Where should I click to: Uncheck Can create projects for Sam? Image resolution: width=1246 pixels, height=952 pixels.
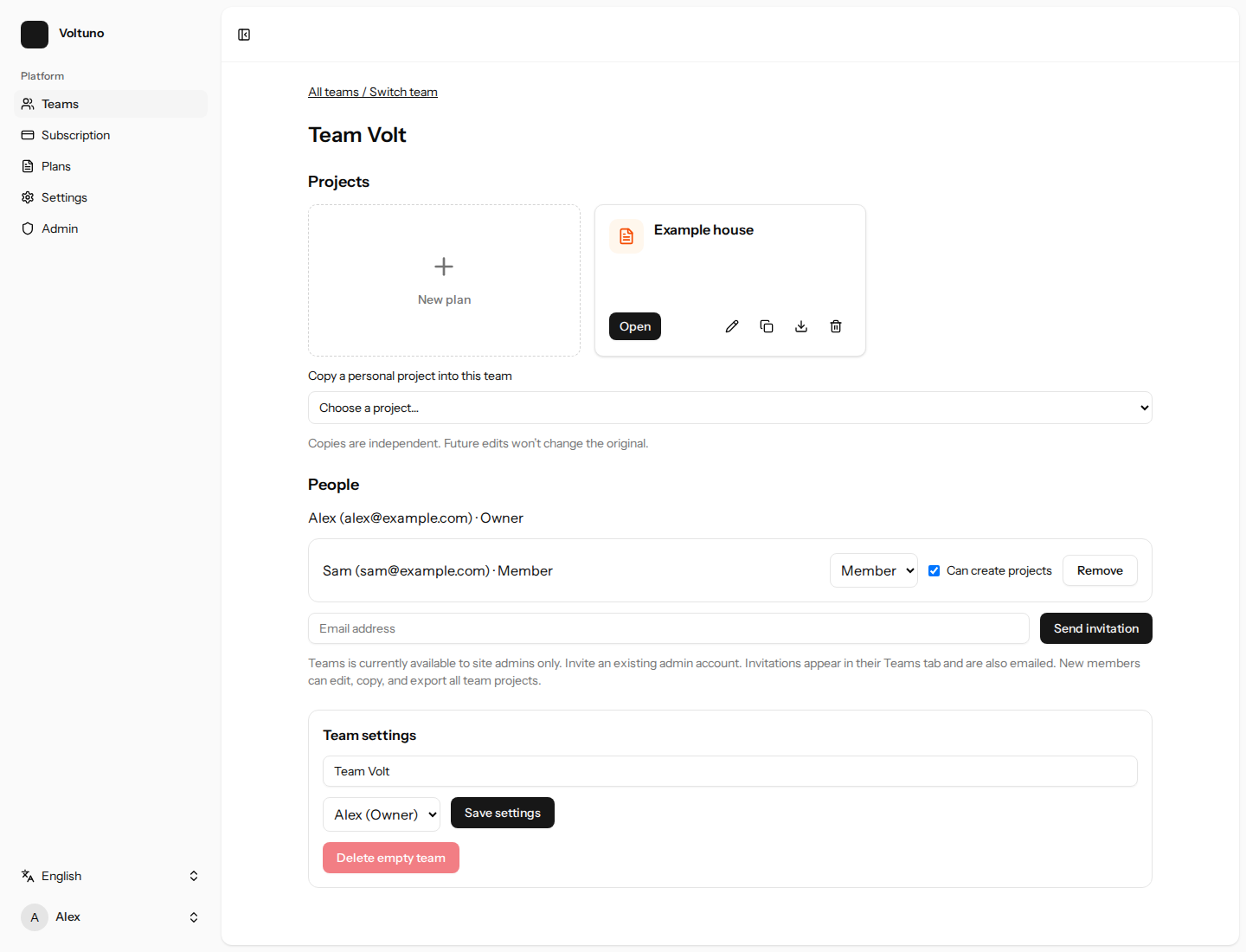[934, 570]
